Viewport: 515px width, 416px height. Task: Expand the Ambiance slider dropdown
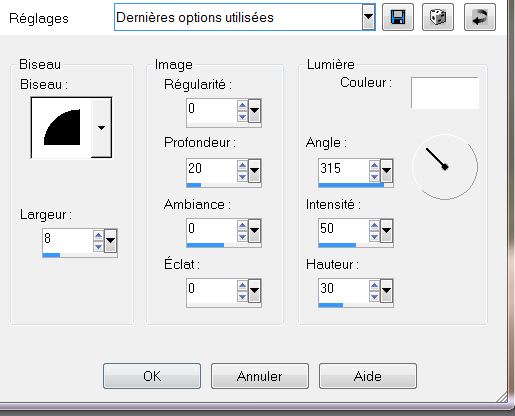point(254,230)
